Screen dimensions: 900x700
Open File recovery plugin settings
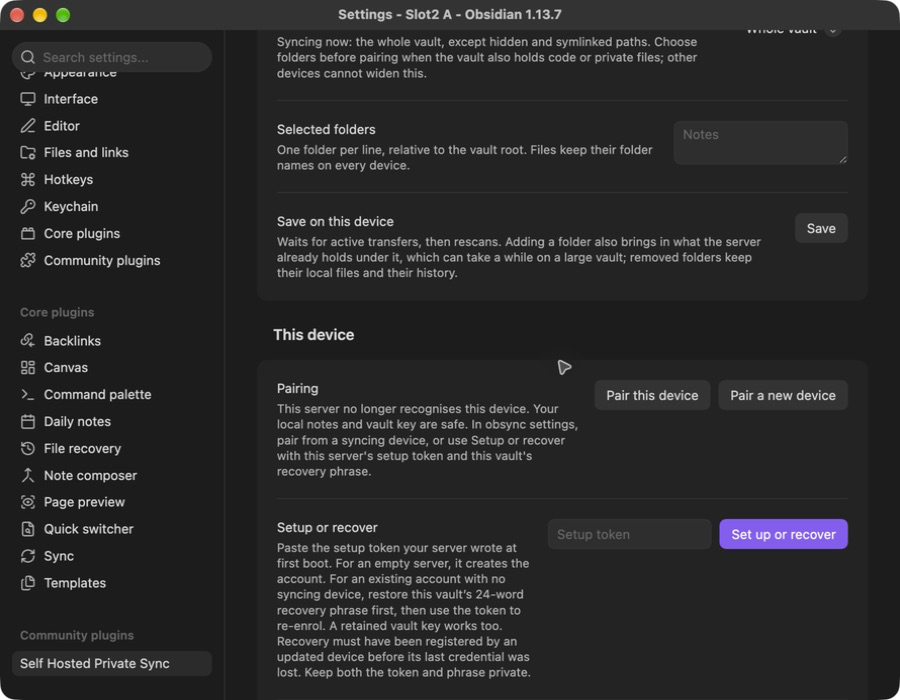click(112, 449)
